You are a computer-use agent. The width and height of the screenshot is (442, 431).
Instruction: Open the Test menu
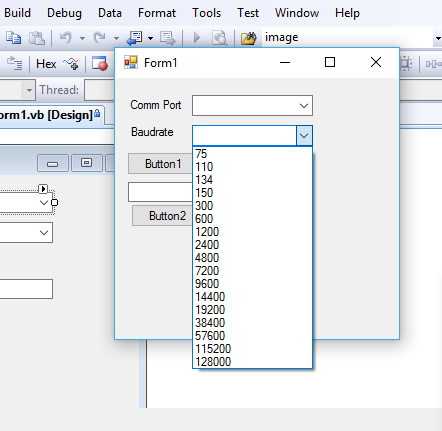248,13
